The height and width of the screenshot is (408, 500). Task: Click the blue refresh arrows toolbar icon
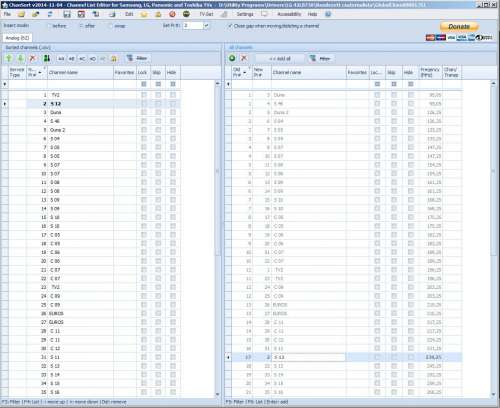pyautogui.click(x=50, y=14)
